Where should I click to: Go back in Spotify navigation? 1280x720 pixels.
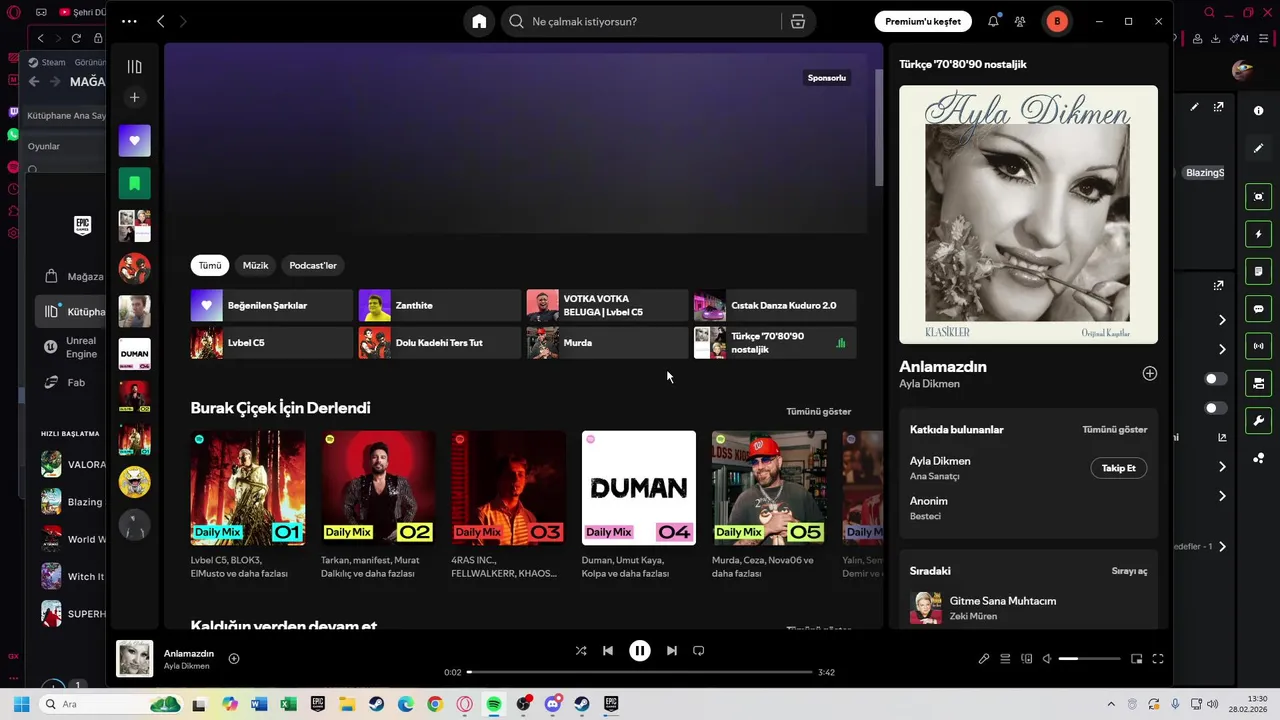[x=160, y=21]
